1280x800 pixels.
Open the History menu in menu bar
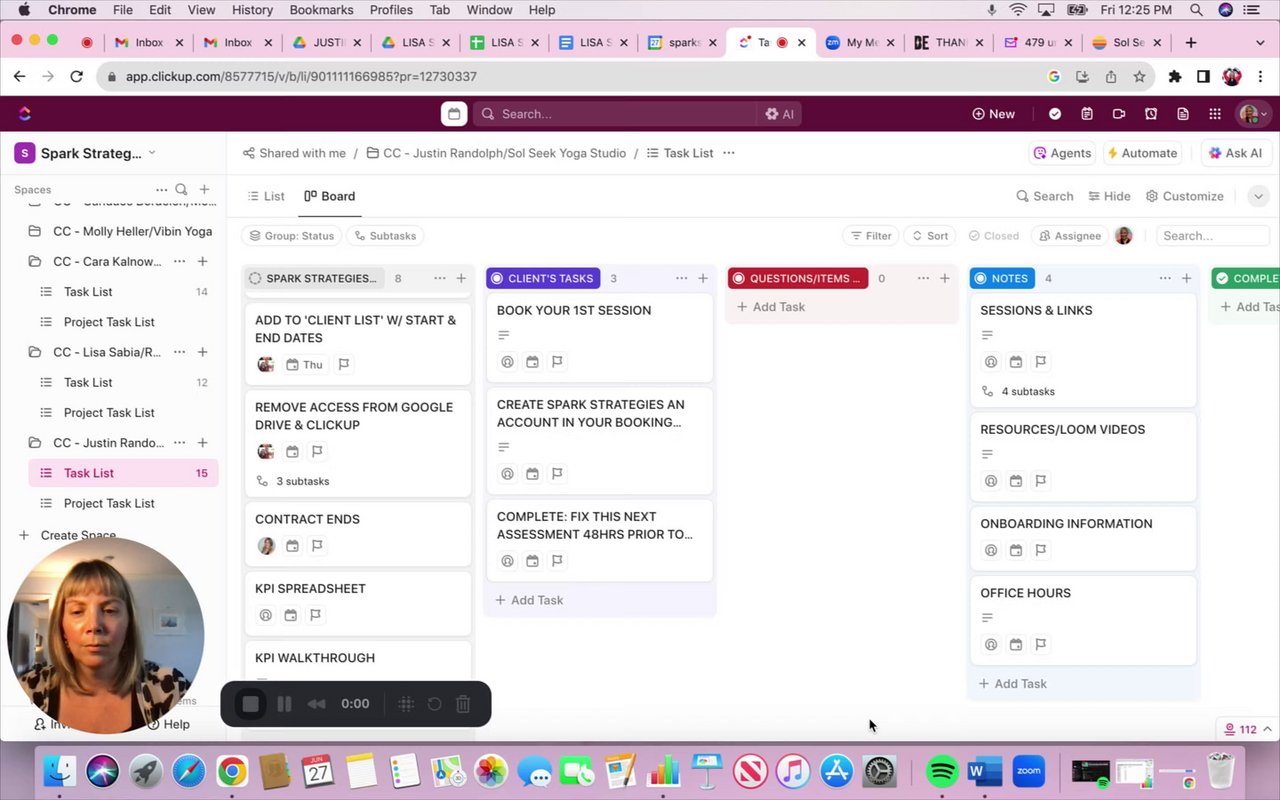[x=252, y=10]
